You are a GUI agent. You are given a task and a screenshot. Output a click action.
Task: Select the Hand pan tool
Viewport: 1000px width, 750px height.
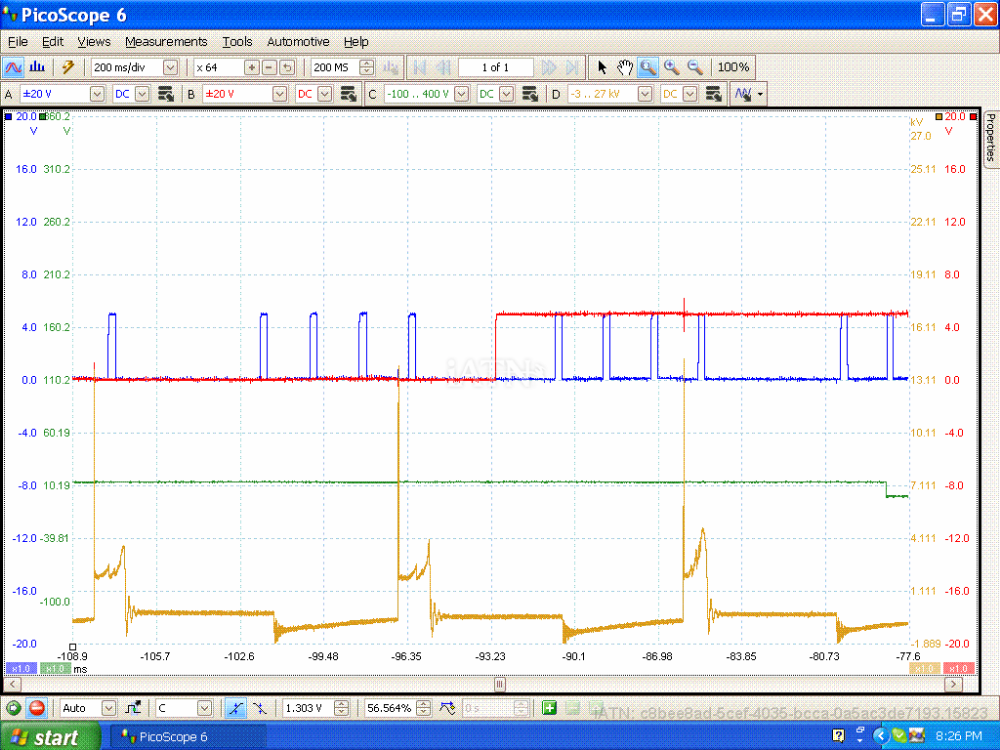pos(625,67)
